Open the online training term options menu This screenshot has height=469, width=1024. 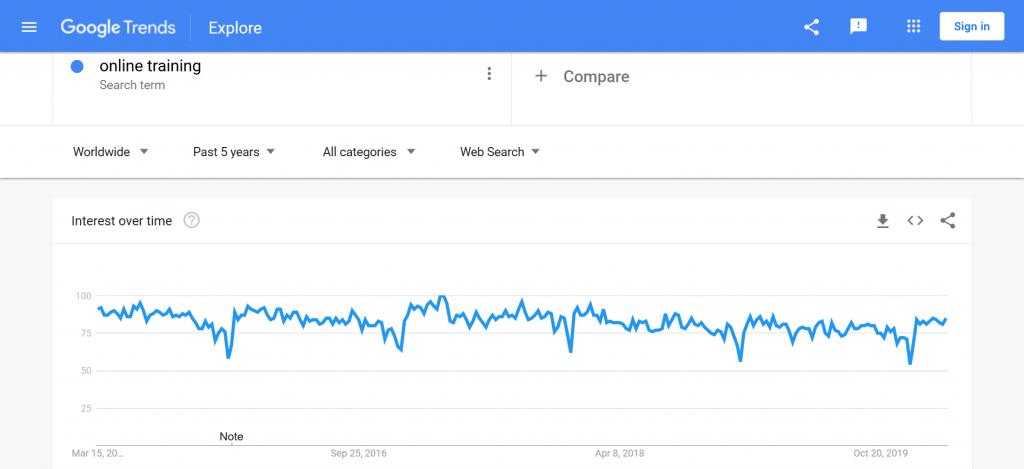point(488,74)
